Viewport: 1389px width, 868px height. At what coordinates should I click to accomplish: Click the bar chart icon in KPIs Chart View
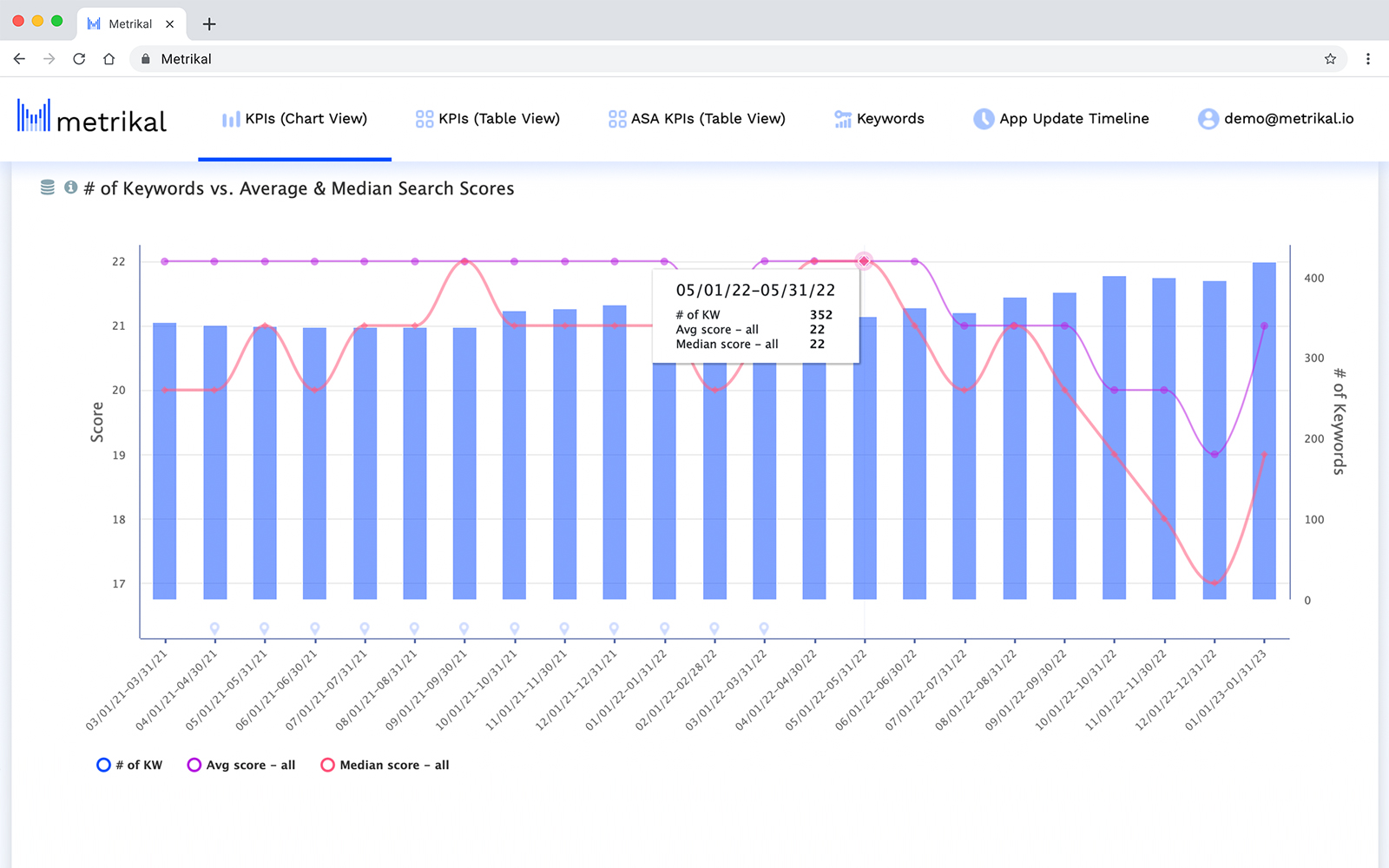(231, 119)
